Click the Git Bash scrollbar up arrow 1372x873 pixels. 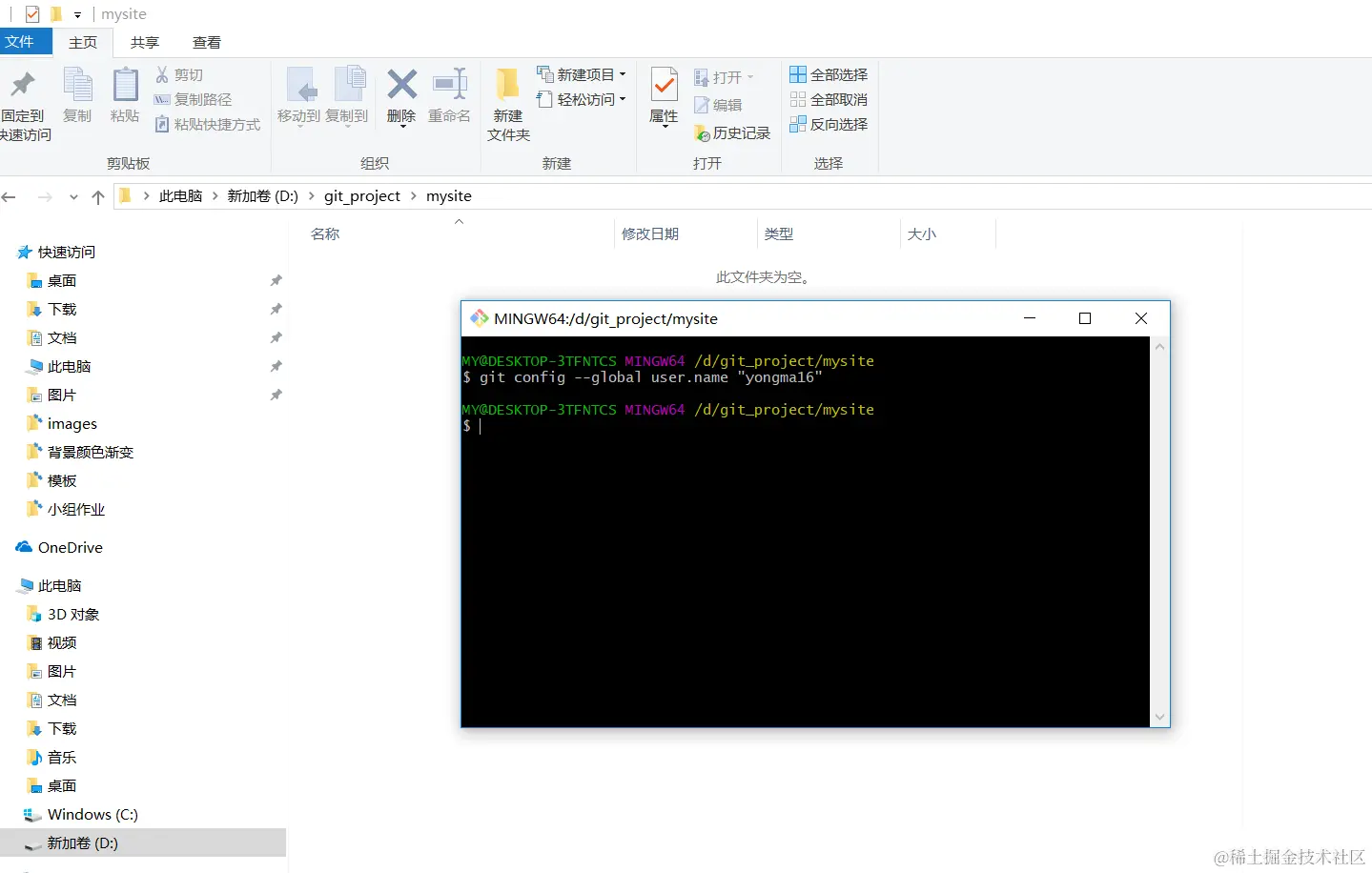tap(1159, 347)
